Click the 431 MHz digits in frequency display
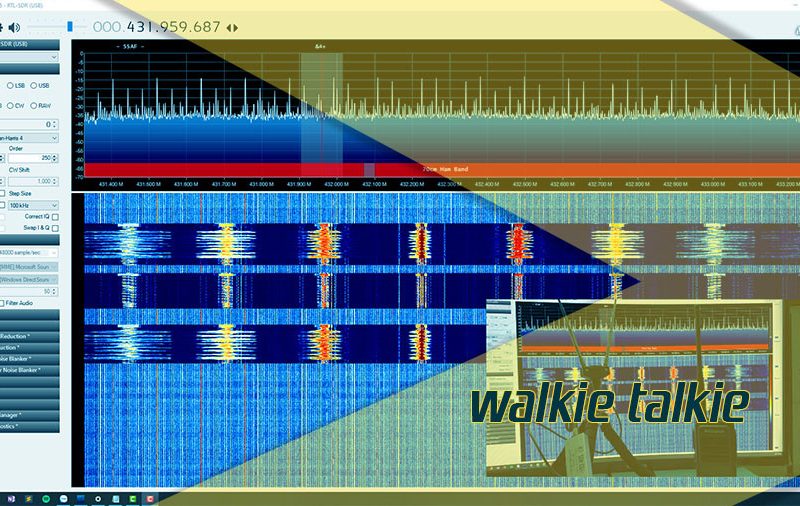Viewport: 800px width, 506px height. point(140,27)
